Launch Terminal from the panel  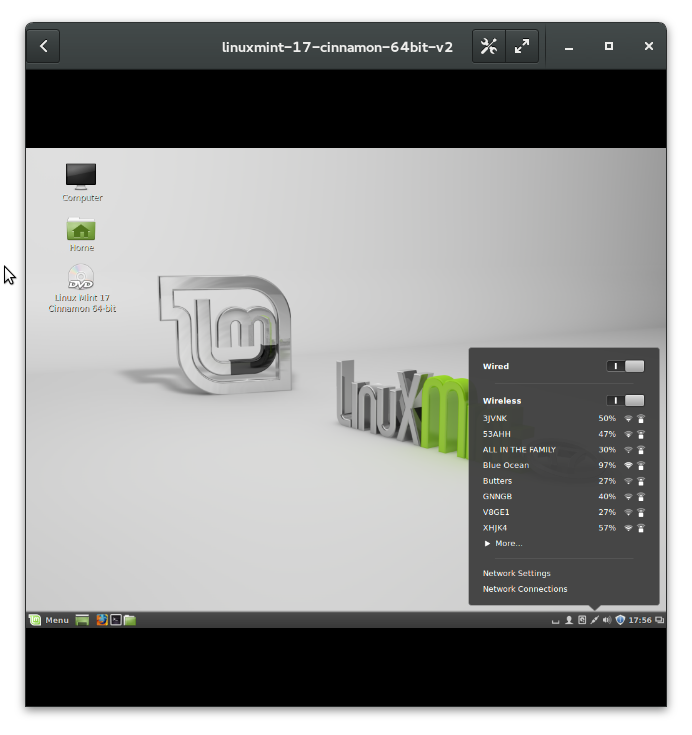point(116,620)
